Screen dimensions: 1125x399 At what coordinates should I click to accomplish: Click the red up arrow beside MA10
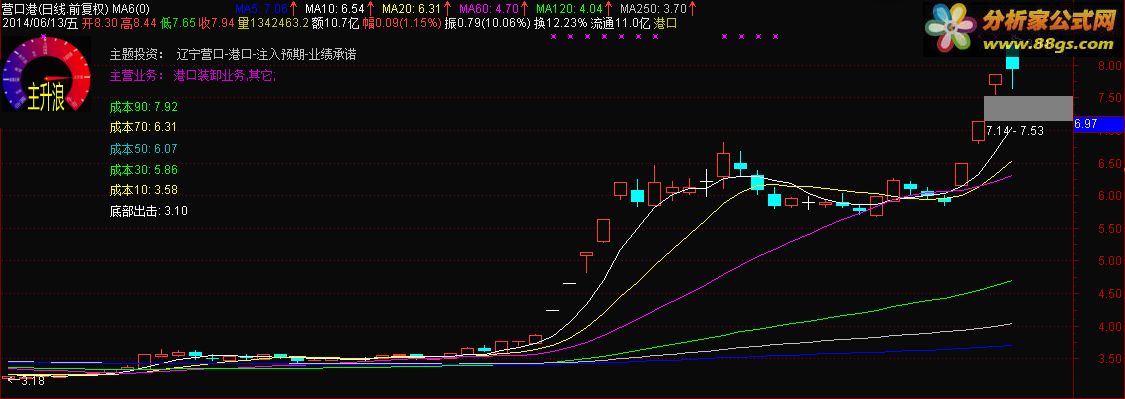(370, 9)
